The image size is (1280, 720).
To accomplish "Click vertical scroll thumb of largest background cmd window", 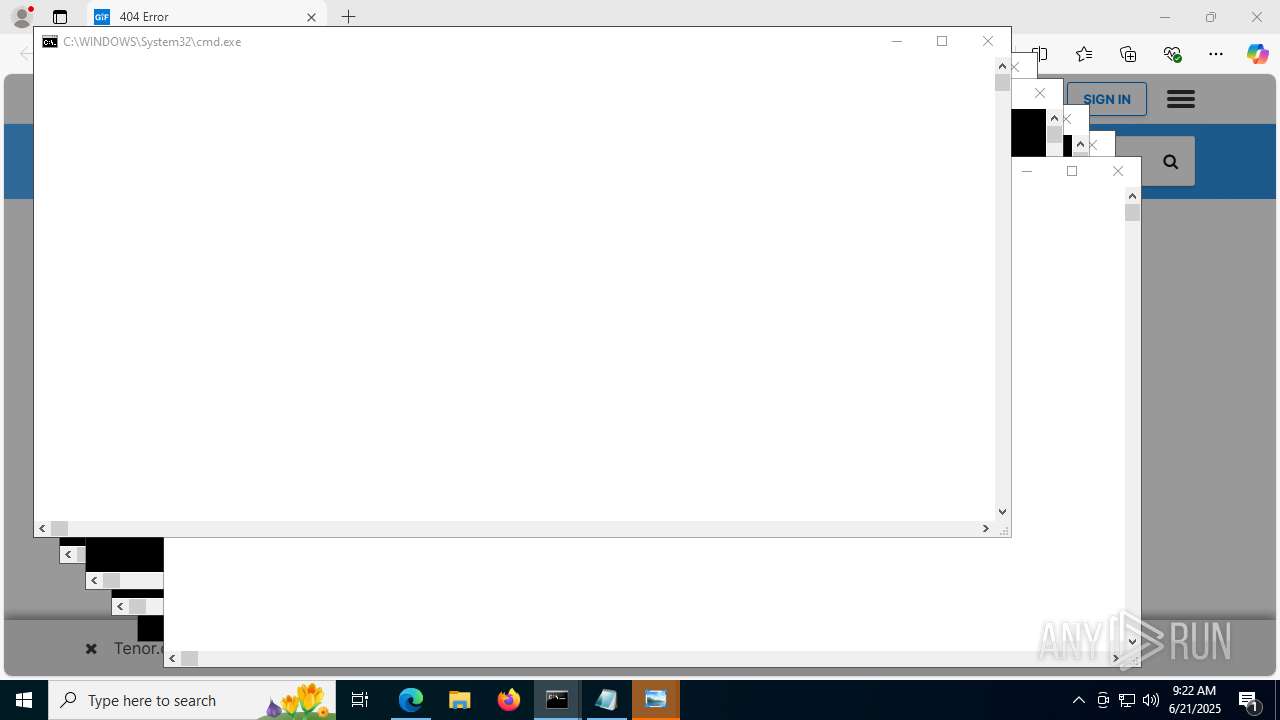I will [x=1133, y=213].
